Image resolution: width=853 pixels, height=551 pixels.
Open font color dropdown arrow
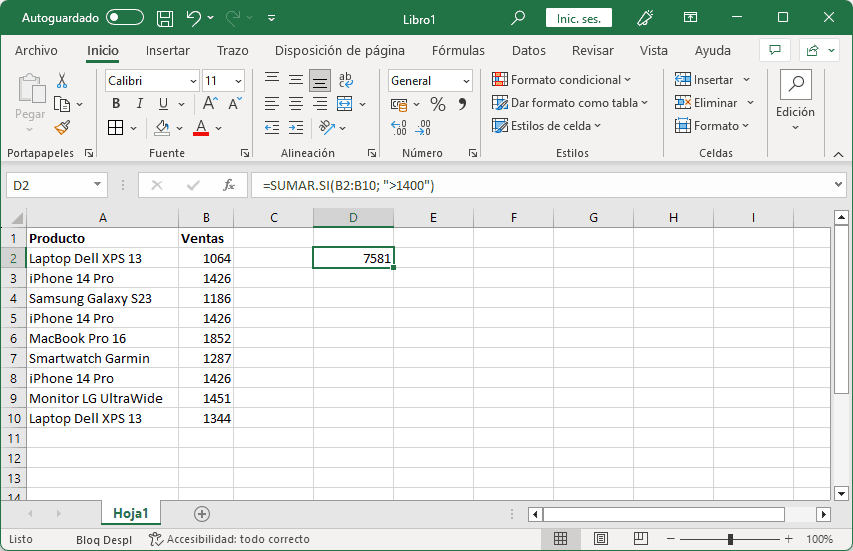pos(219,128)
